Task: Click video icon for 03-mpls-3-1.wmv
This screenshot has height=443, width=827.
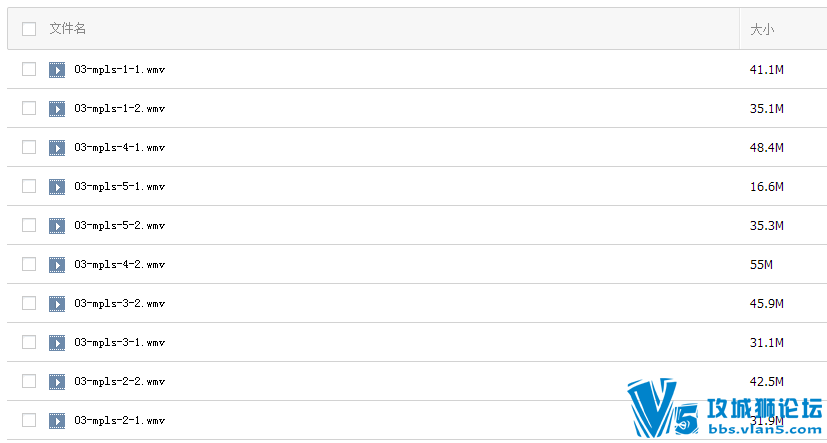Action: point(57,343)
